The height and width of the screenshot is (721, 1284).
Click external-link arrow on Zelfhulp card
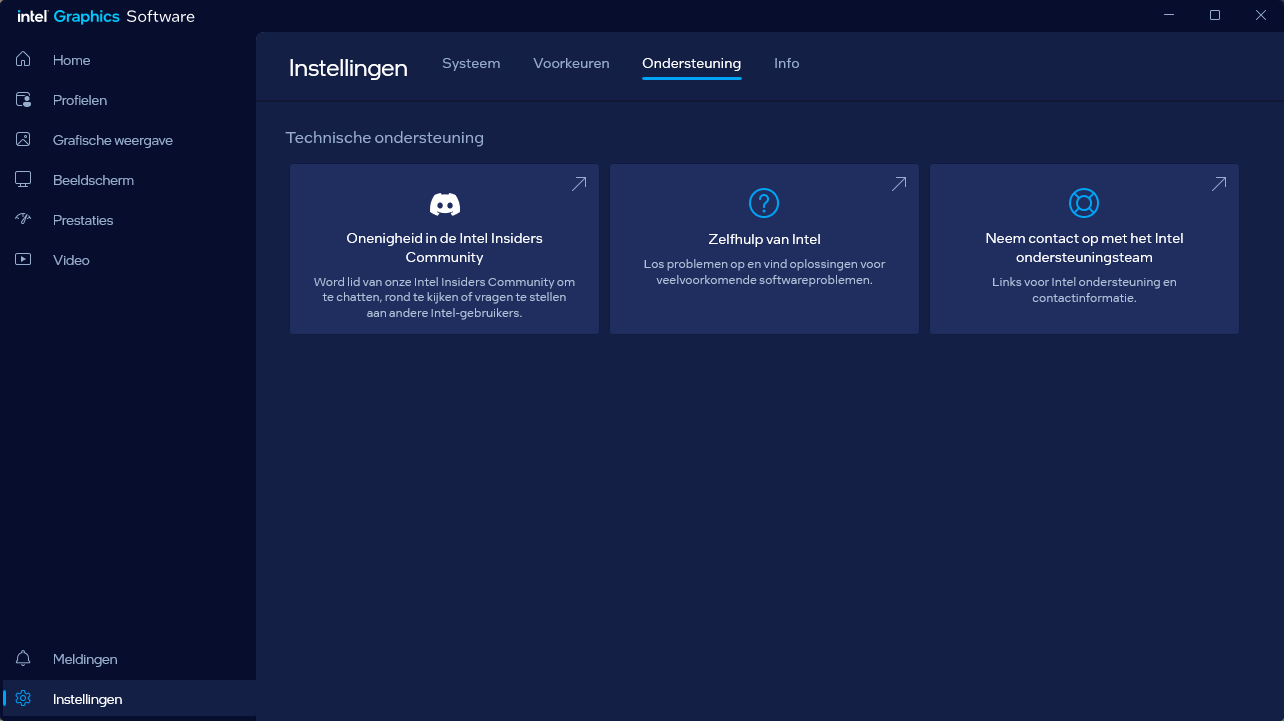898,184
